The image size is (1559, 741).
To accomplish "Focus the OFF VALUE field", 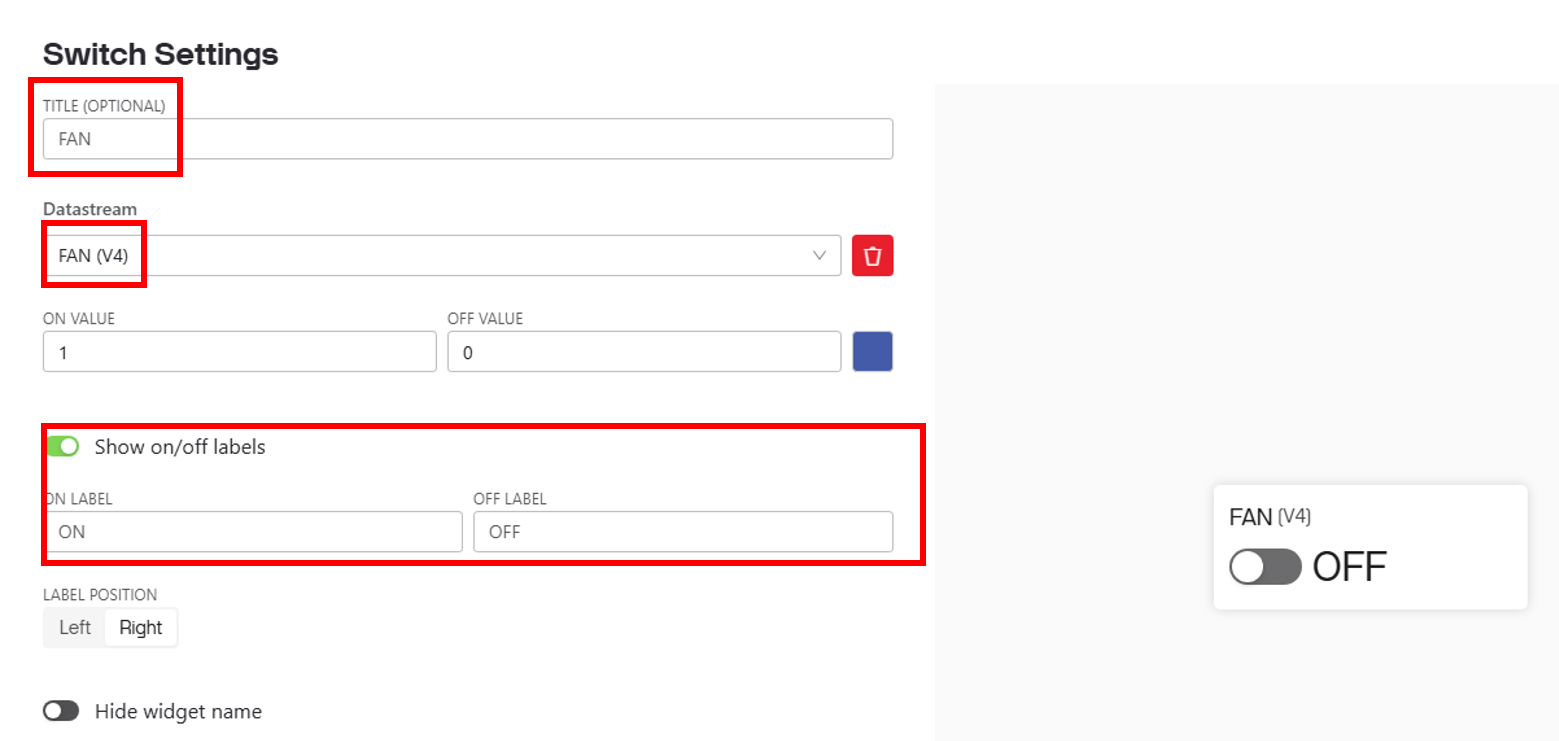I will coord(644,351).
